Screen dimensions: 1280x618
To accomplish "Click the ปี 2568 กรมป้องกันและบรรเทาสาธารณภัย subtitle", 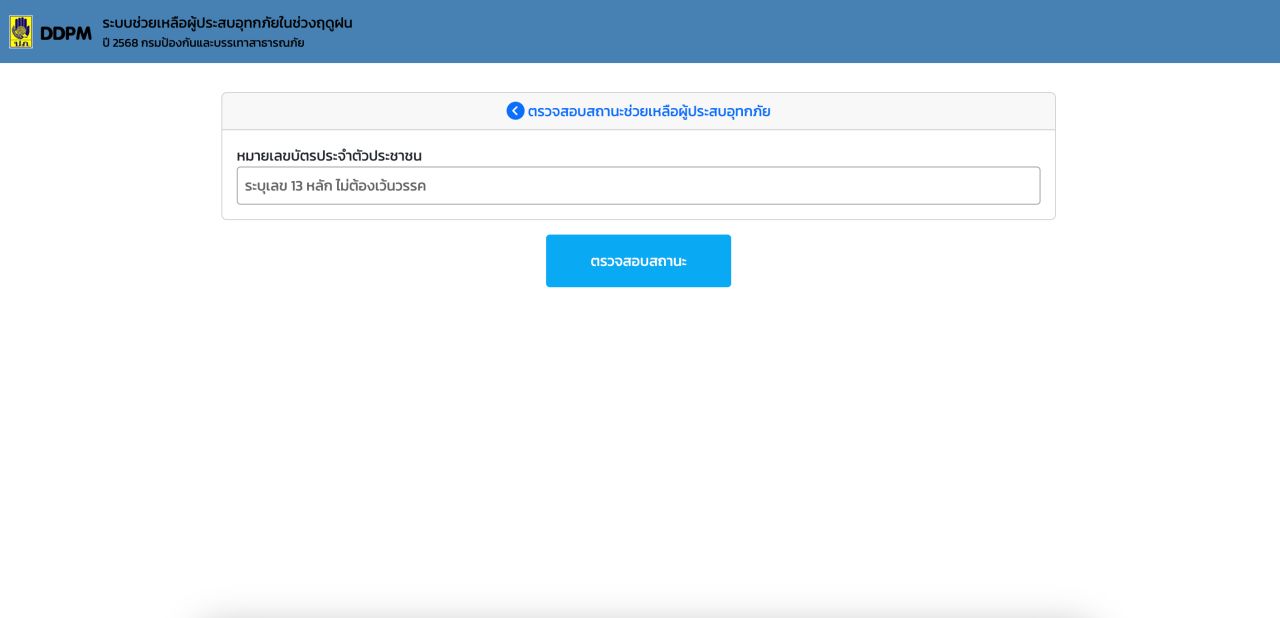I will 203,43.
